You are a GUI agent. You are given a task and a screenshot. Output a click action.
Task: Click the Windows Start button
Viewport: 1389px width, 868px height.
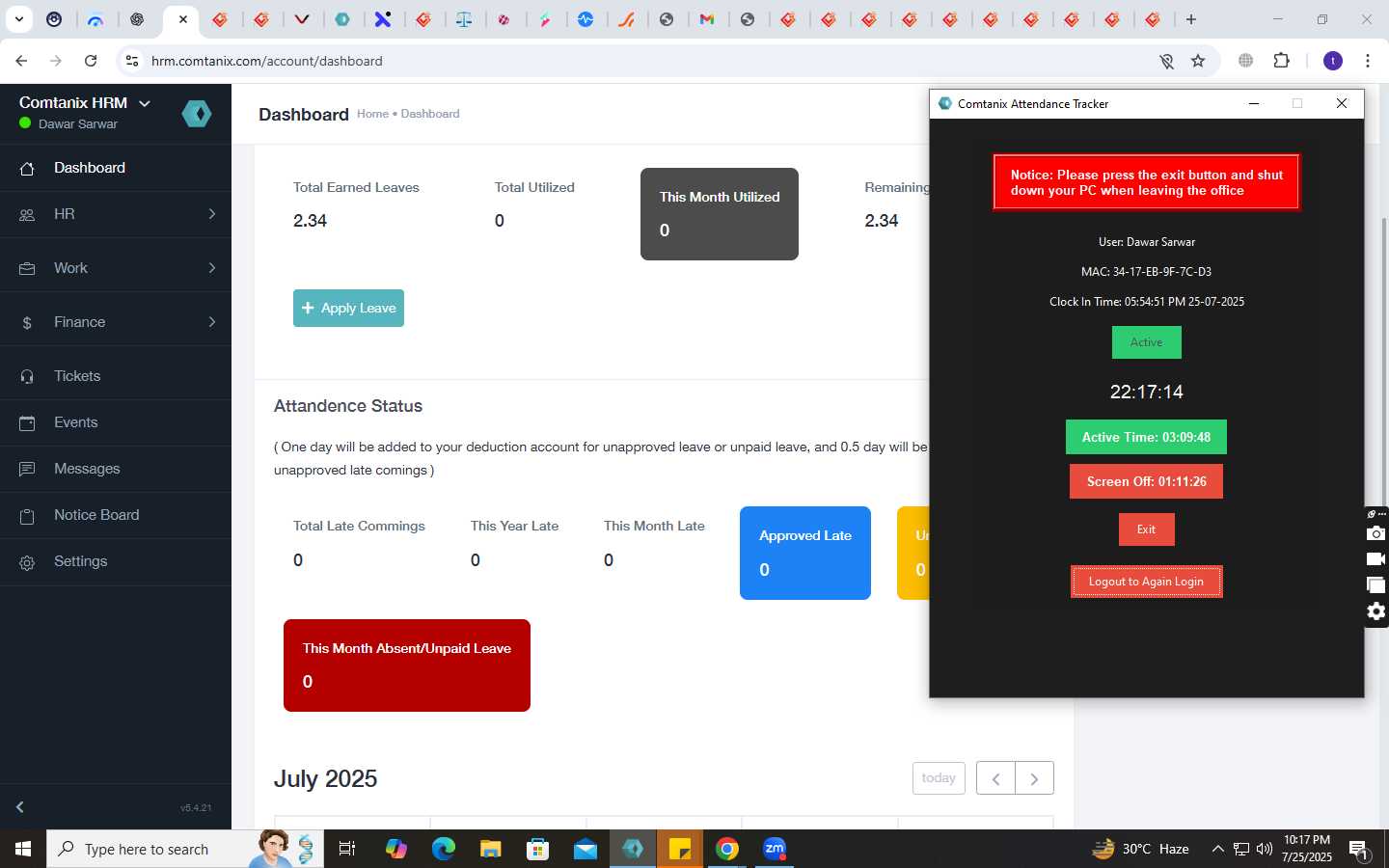pos(23,849)
